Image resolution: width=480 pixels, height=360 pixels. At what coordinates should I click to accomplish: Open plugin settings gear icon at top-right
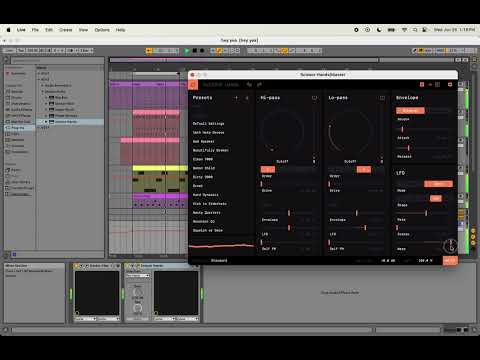[450, 85]
